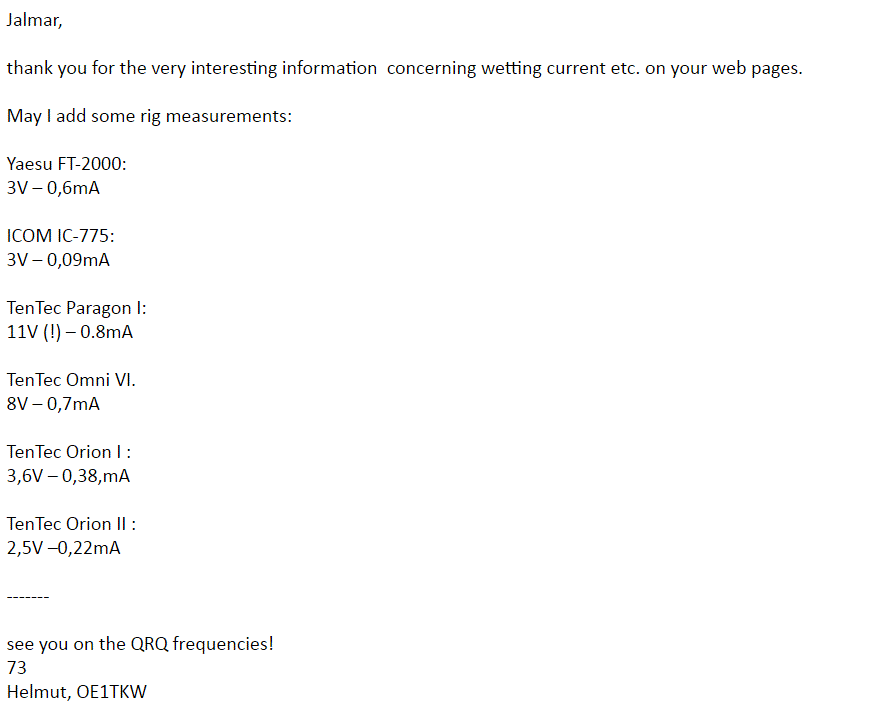Click the 'thank you for the very interesting' line

pos(405,69)
